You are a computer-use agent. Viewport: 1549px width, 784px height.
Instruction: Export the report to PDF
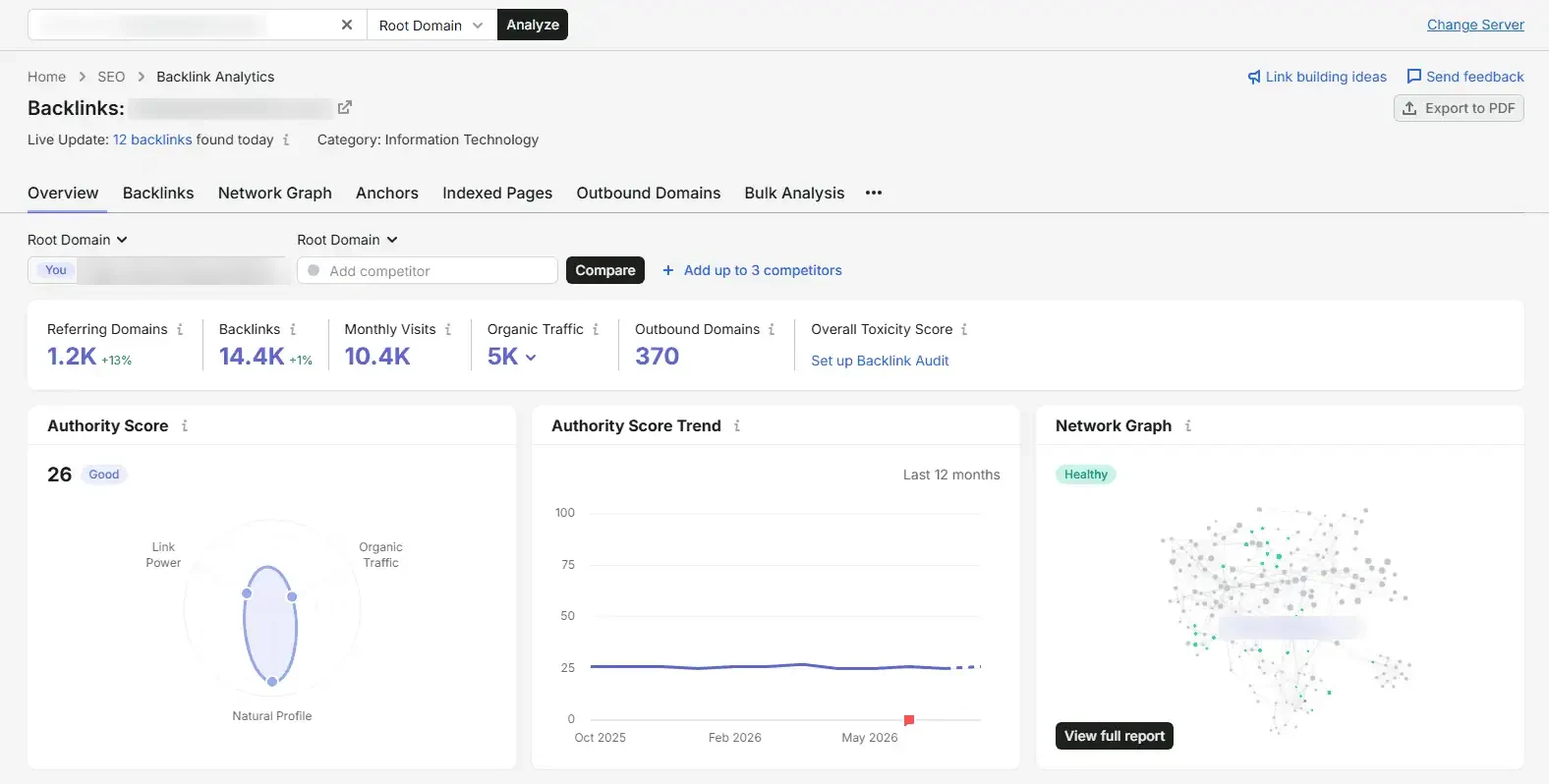tap(1459, 108)
